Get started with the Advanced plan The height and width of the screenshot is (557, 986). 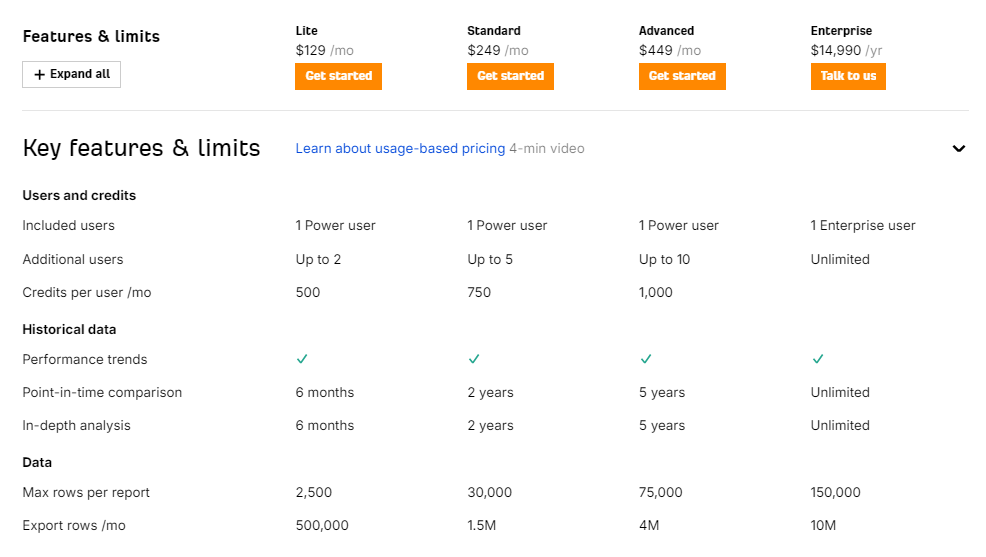682,76
